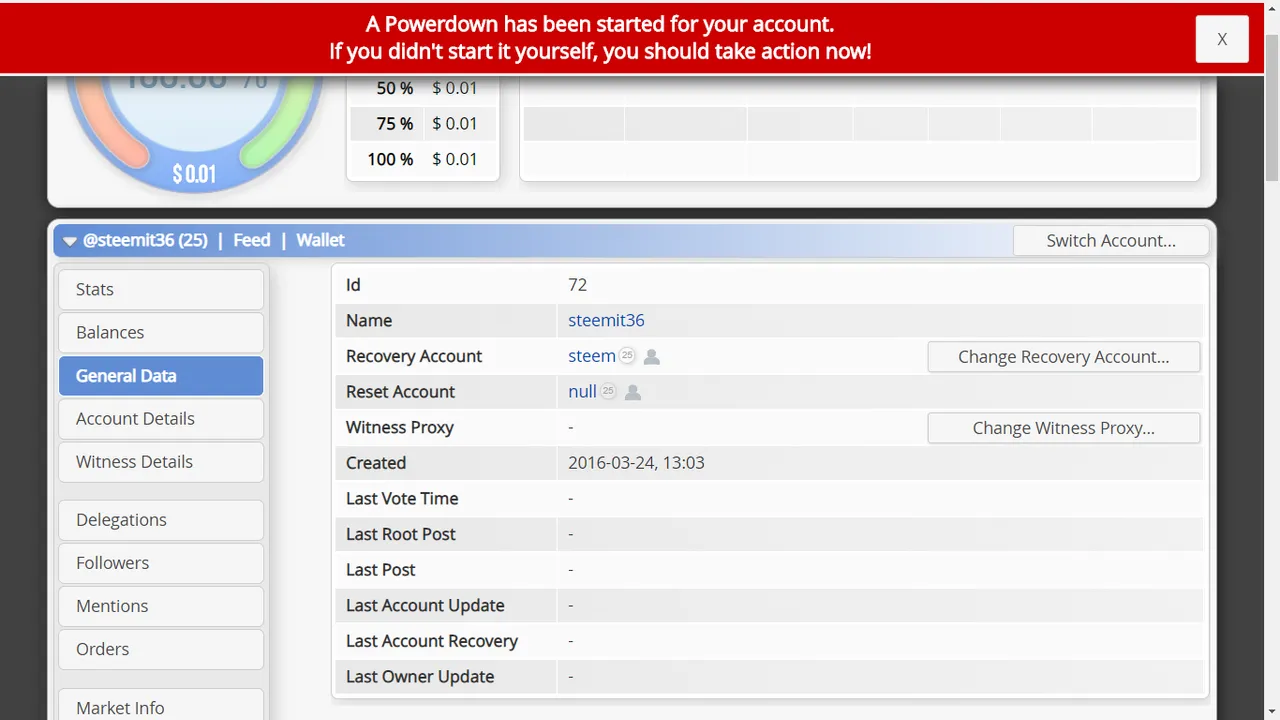
Task: Click the 75 % vote value row
Action: pyautogui.click(x=423, y=124)
